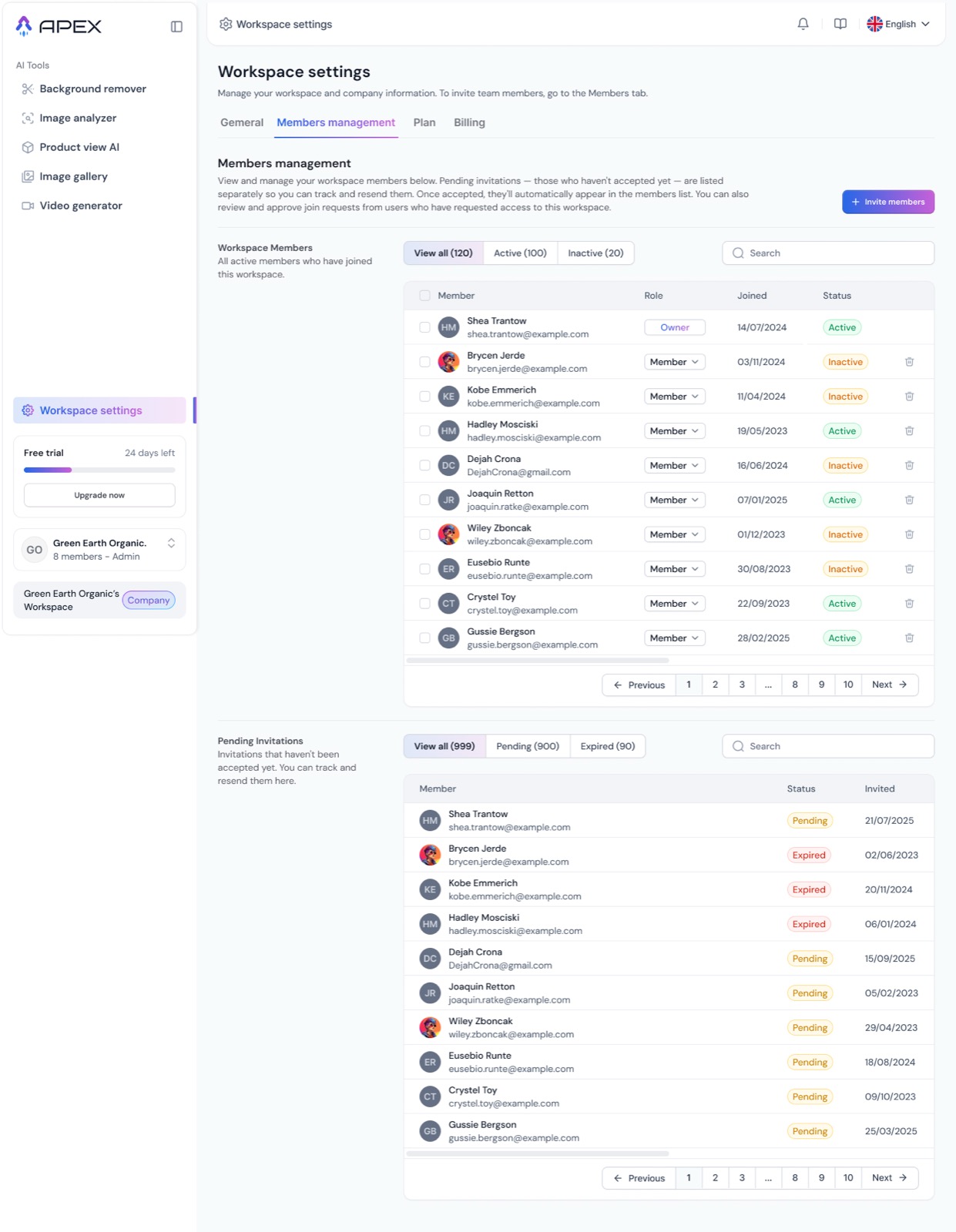Click search icon in Workspace Members search
Image resolution: width=956 pixels, height=1232 pixels.
[738, 253]
